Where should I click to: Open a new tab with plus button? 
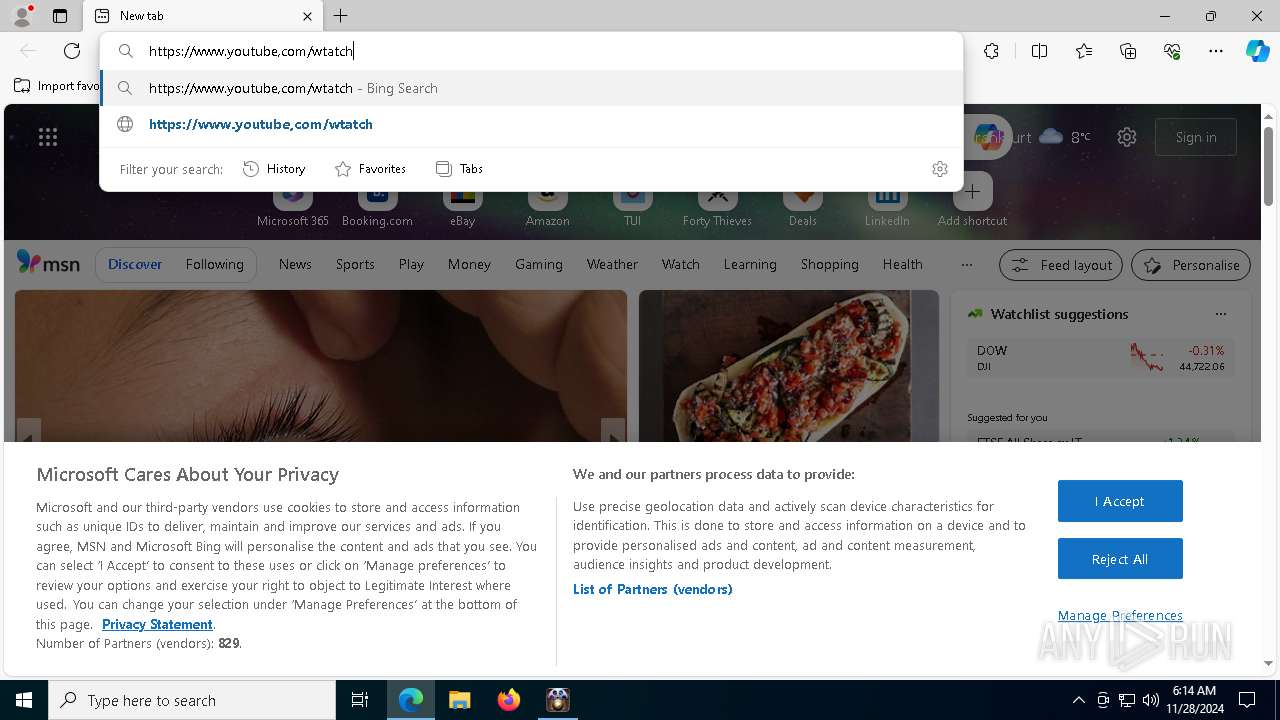(x=341, y=16)
